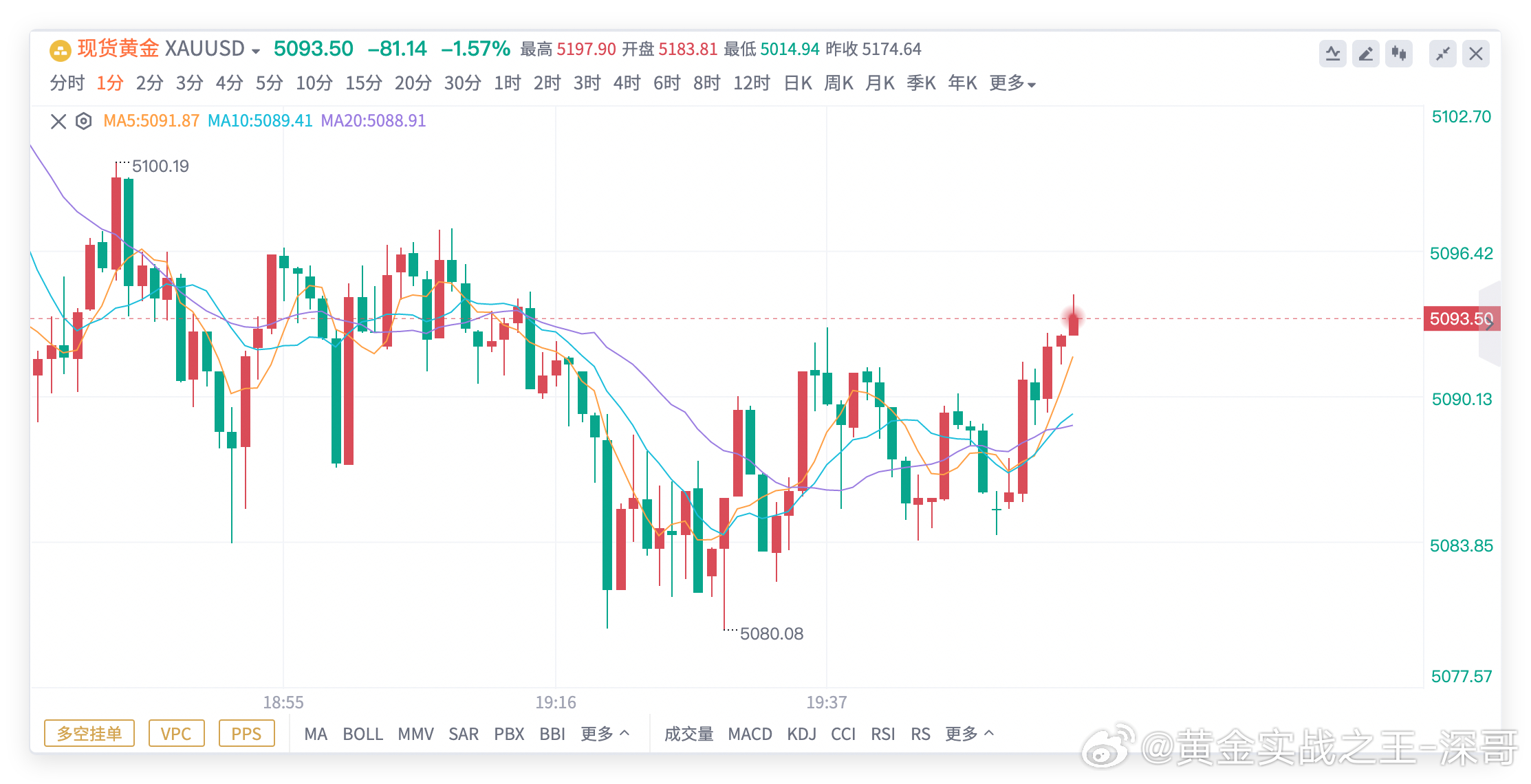
Task: Click the red current price label 5093.50
Action: coord(1461,318)
